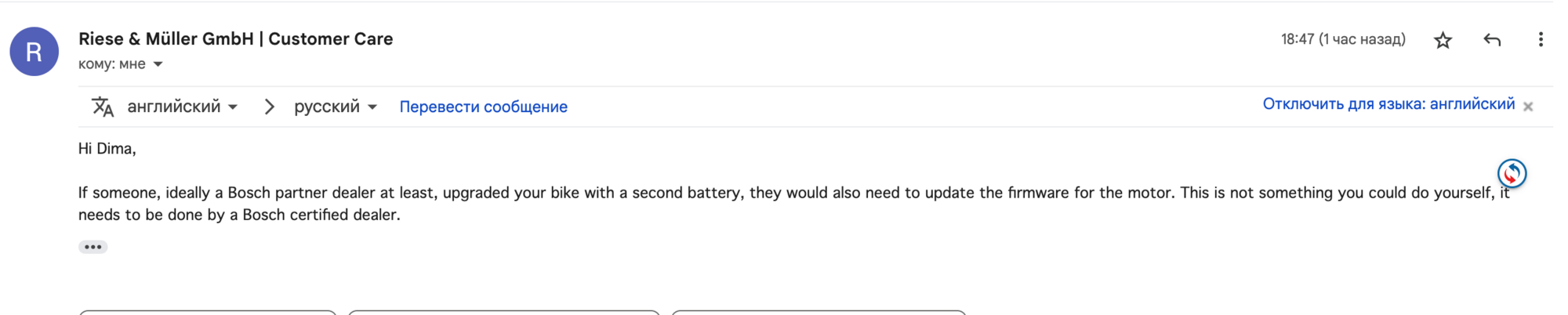The width and height of the screenshot is (1568, 315).
Task: Click the "Hi Dima," greeting line
Action: 107,149
